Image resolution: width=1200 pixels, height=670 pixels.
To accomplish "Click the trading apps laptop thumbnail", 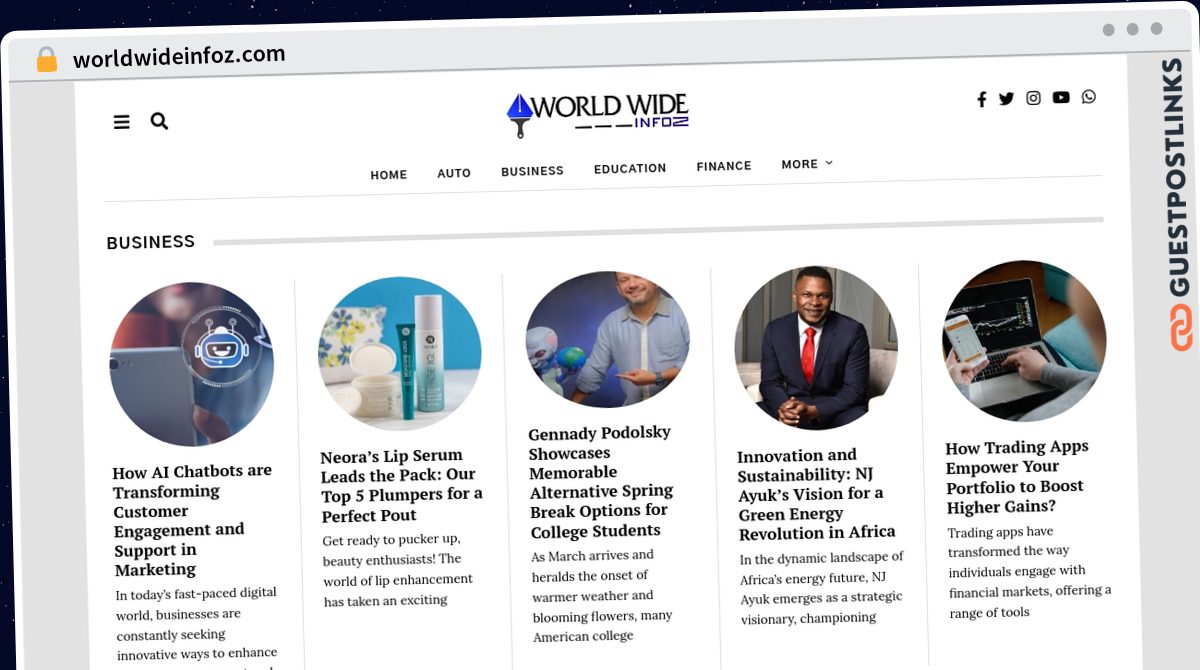I will [x=1024, y=341].
